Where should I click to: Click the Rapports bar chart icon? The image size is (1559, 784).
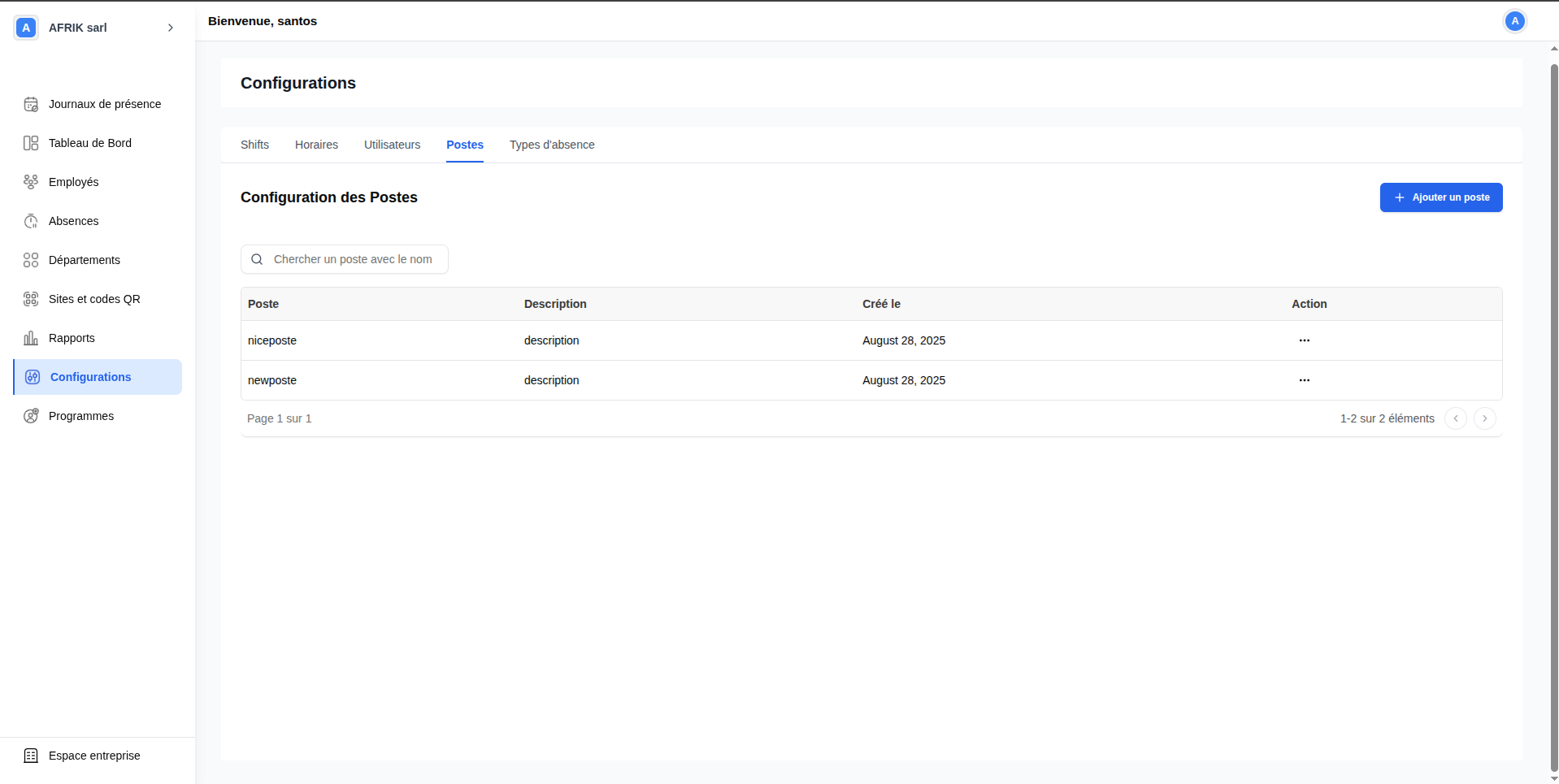tap(31, 338)
